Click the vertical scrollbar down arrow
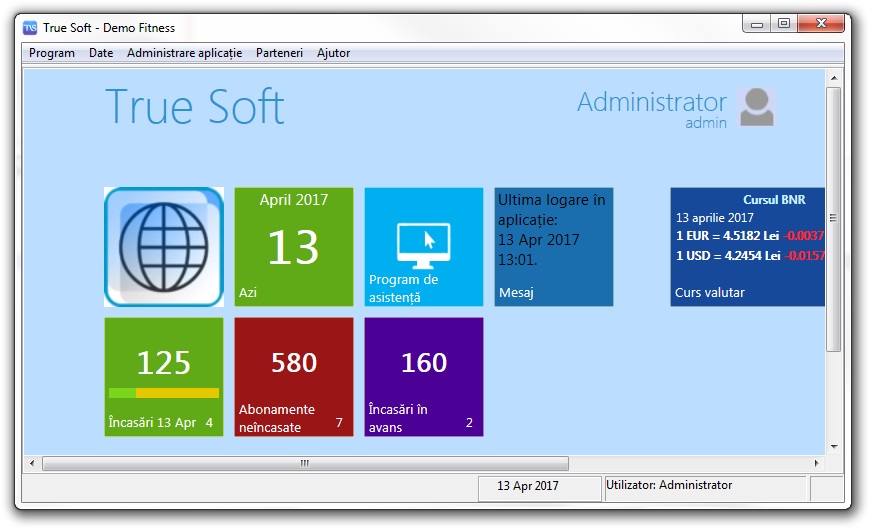The width and height of the screenshot is (870, 530). [834, 446]
